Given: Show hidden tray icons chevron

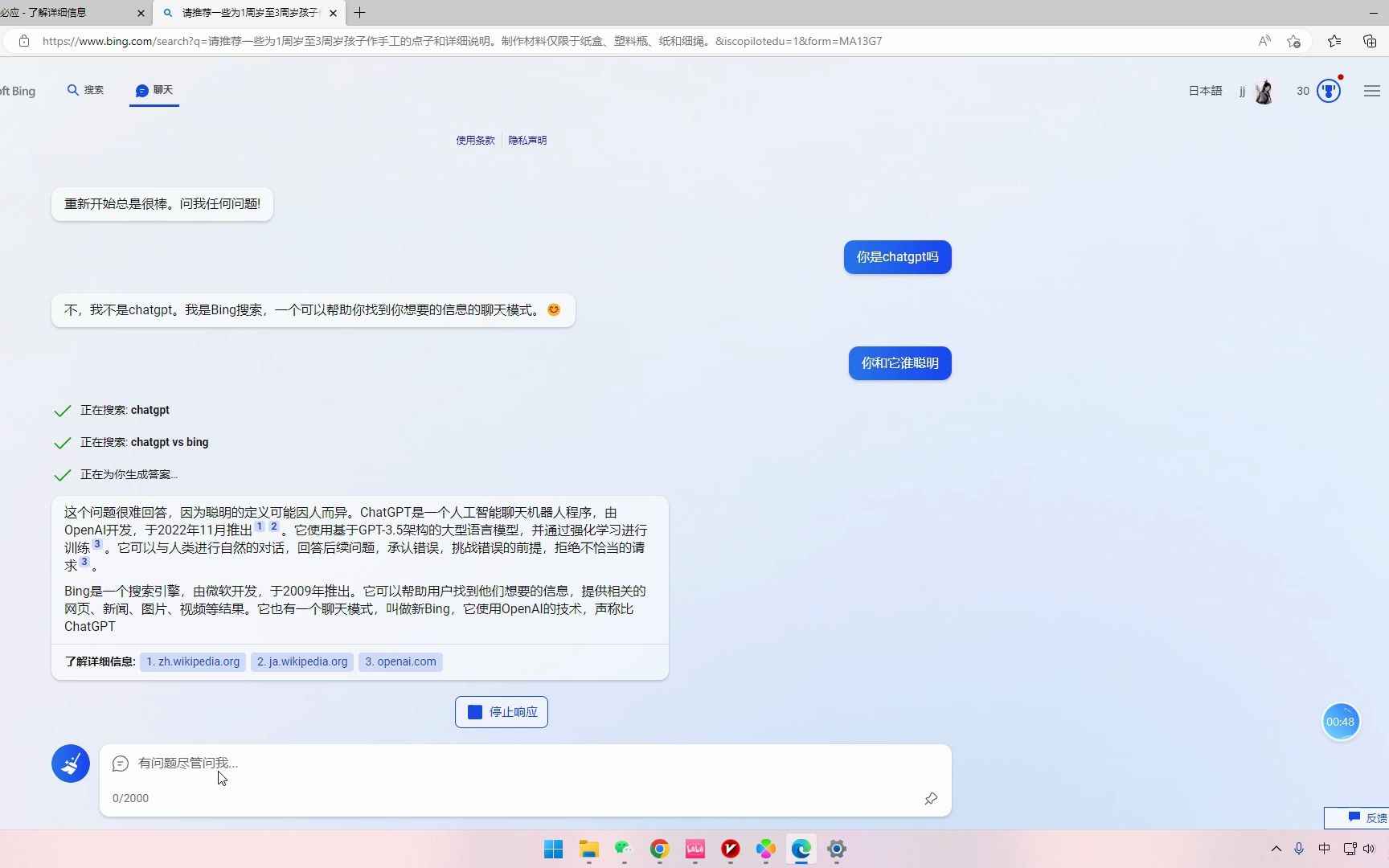Looking at the screenshot, I should coord(1276,849).
